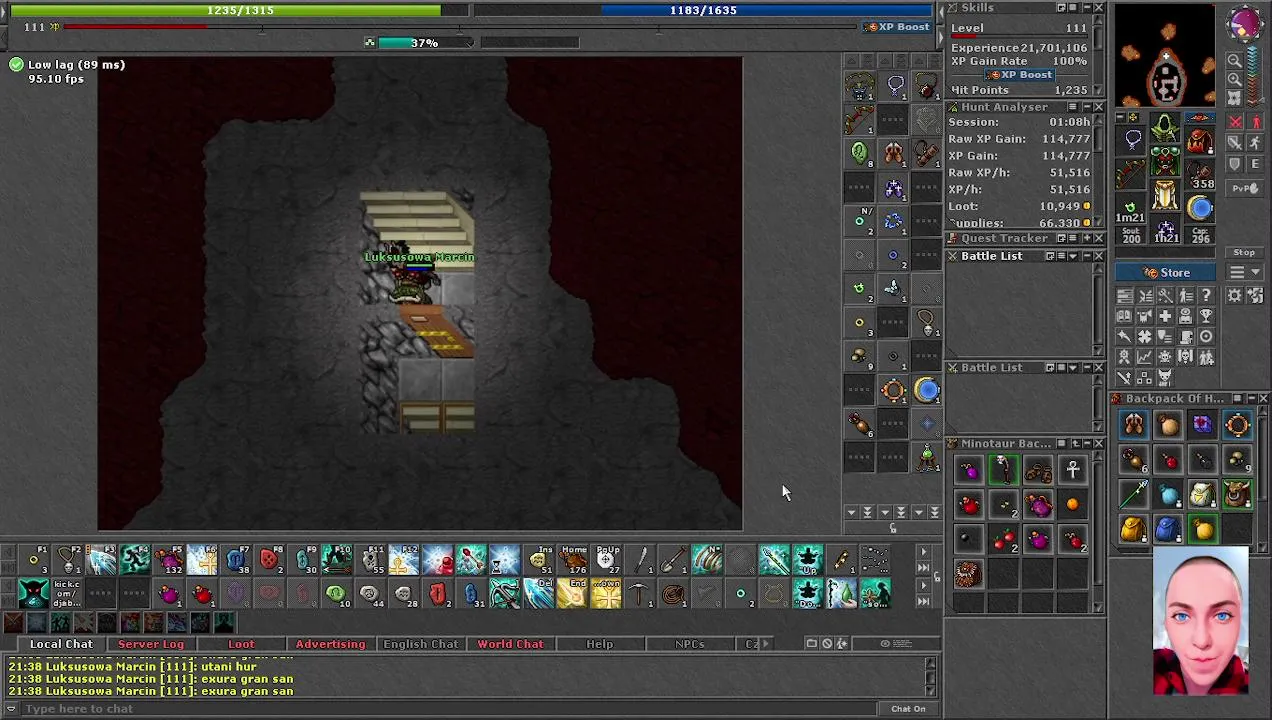The width and height of the screenshot is (1272, 720).
Task: Use the shovel on the action bar
Action: point(674,560)
